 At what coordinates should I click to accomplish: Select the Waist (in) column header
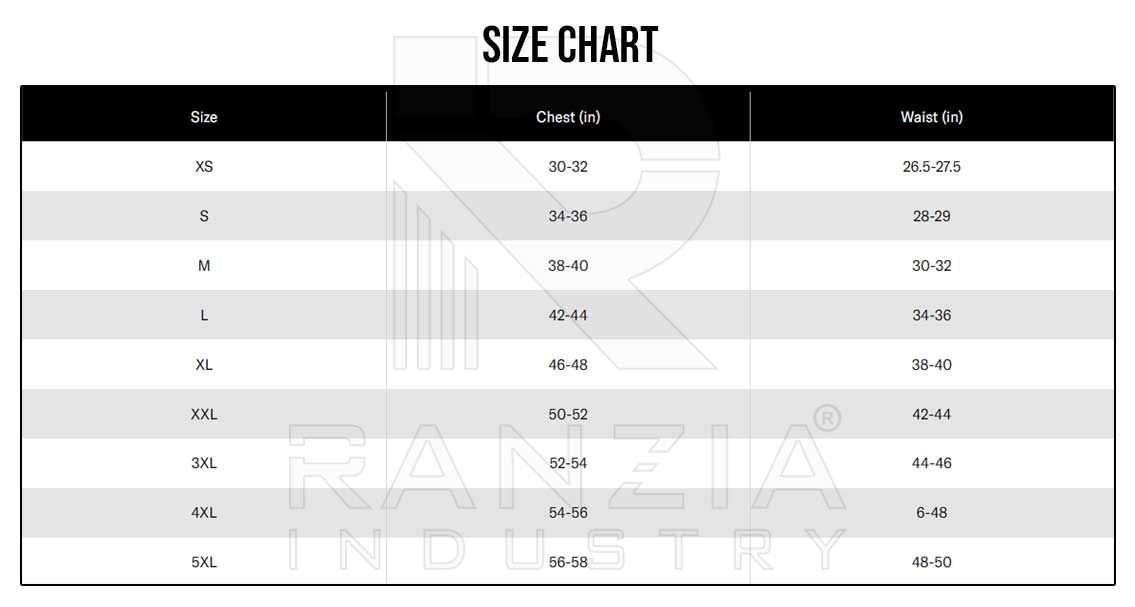coord(932,117)
